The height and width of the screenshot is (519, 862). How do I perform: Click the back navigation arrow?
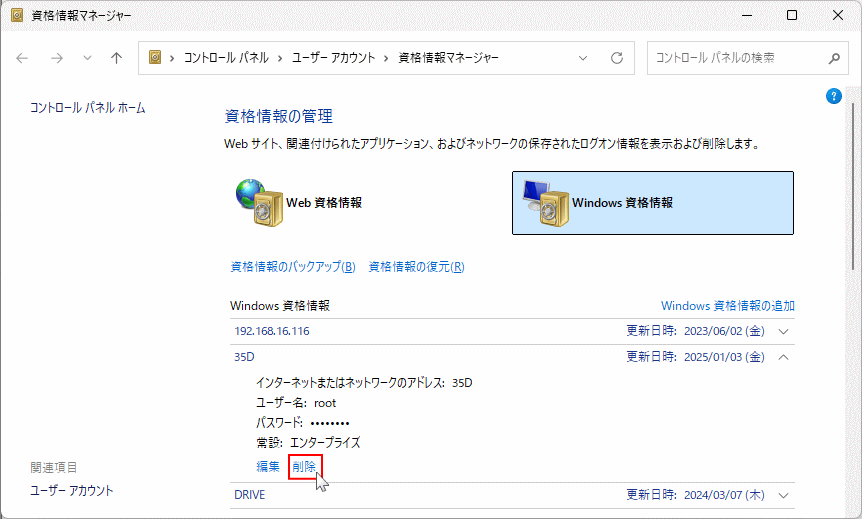[22, 58]
